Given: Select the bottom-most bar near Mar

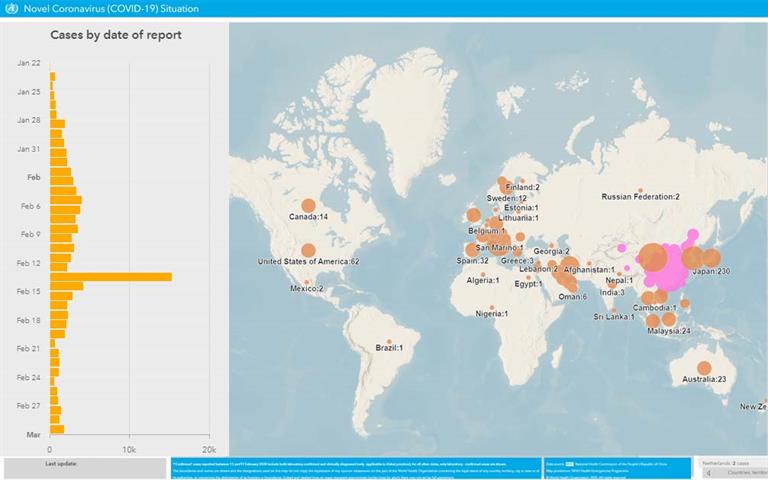Looking at the screenshot, I should 57,429.
